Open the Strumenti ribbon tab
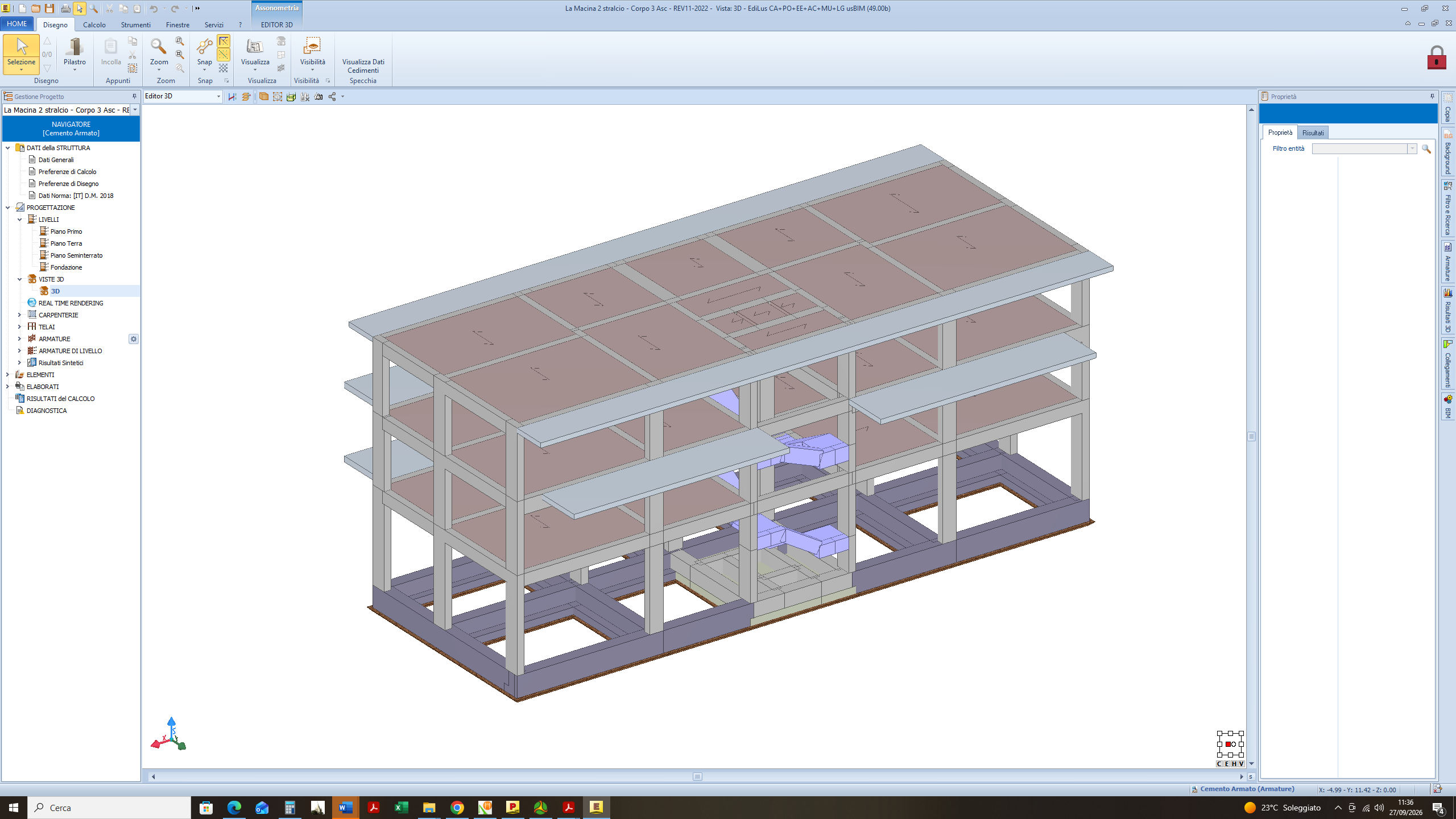1456x819 pixels. (x=136, y=25)
